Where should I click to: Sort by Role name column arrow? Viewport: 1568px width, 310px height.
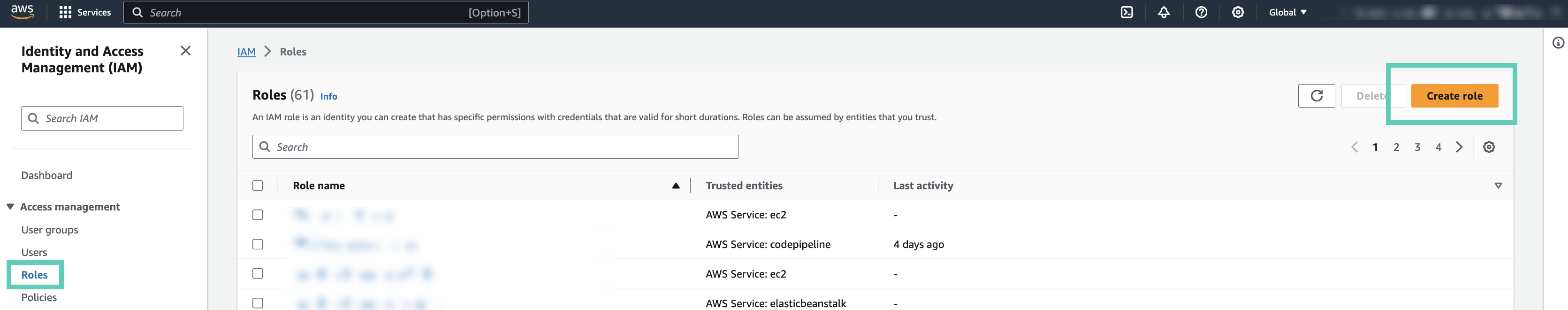tap(676, 186)
